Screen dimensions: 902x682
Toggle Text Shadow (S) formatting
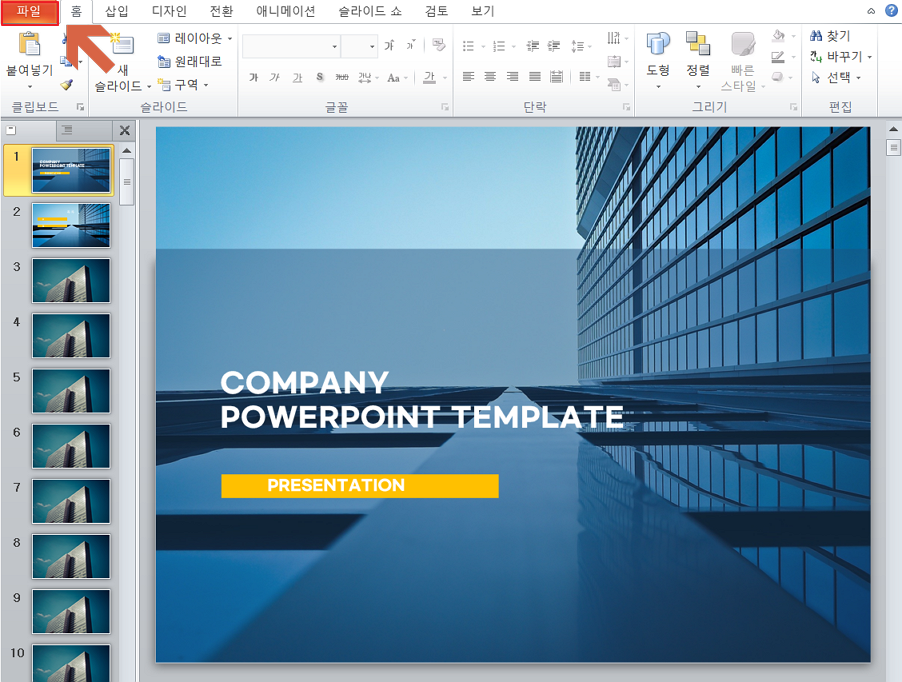[320, 77]
